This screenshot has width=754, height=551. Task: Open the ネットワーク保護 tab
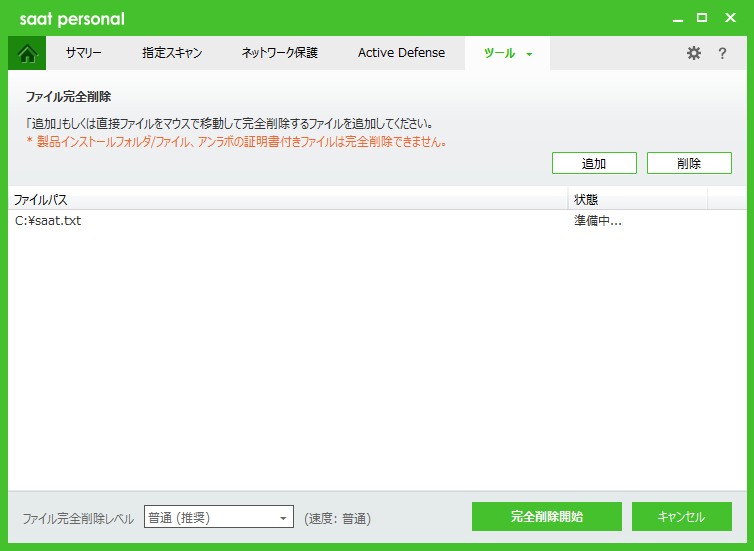click(x=279, y=53)
